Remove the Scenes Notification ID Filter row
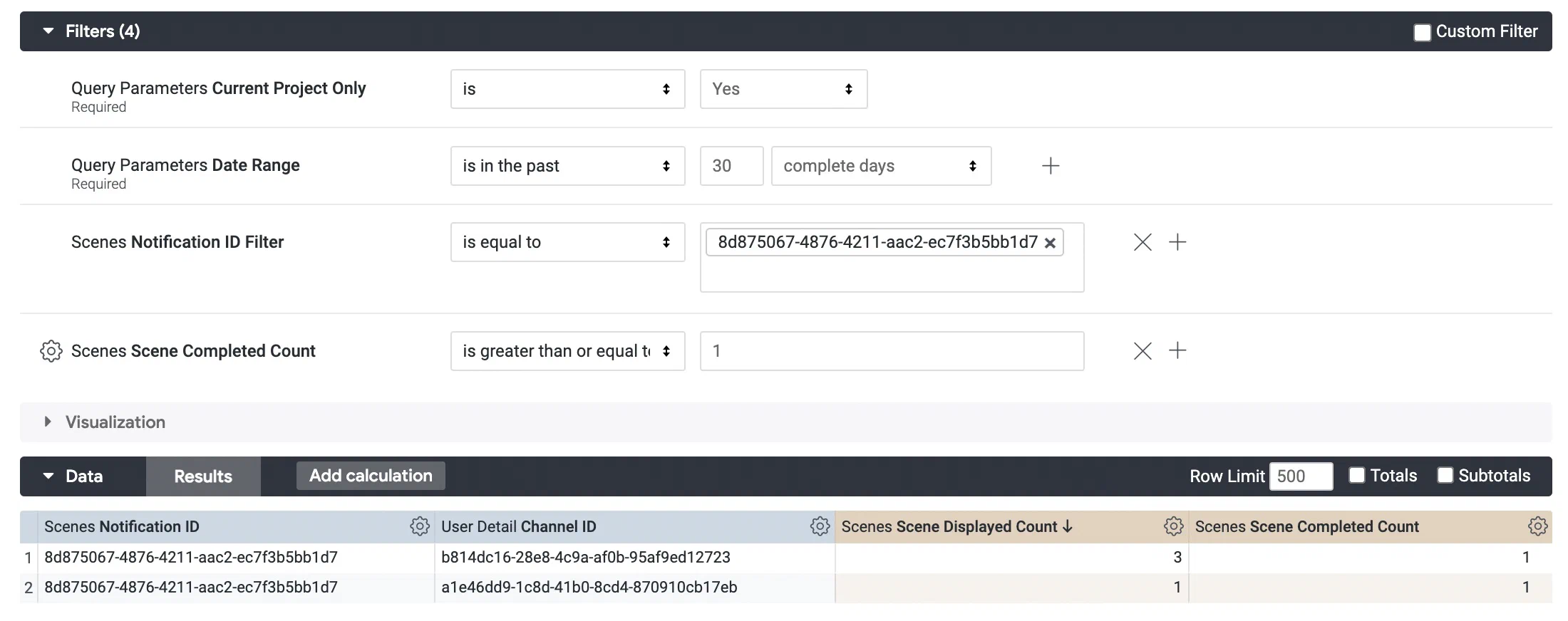 (1143, 242)
